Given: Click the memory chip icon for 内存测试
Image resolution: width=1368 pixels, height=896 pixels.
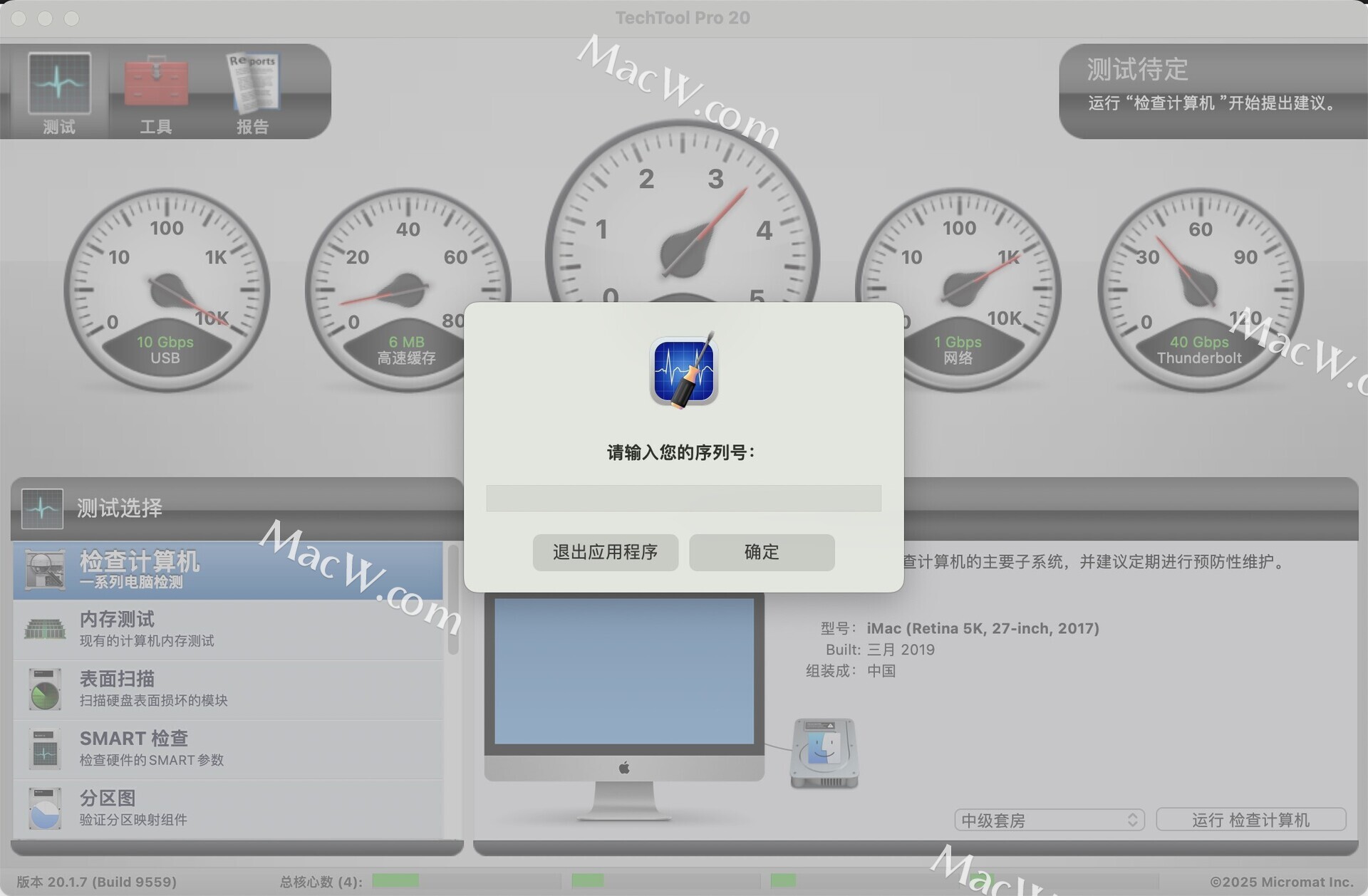Looking at the screenshot, I should click(x=45, y=629).
